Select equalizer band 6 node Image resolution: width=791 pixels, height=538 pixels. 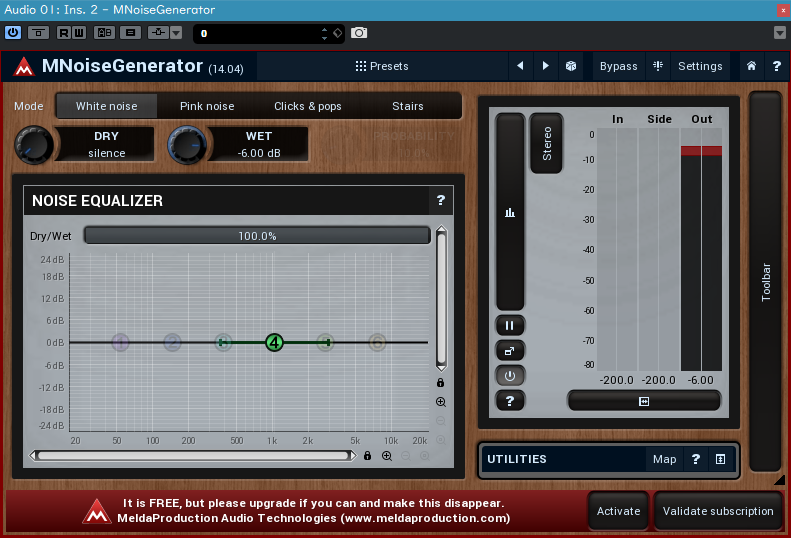[x=377, y=343]
